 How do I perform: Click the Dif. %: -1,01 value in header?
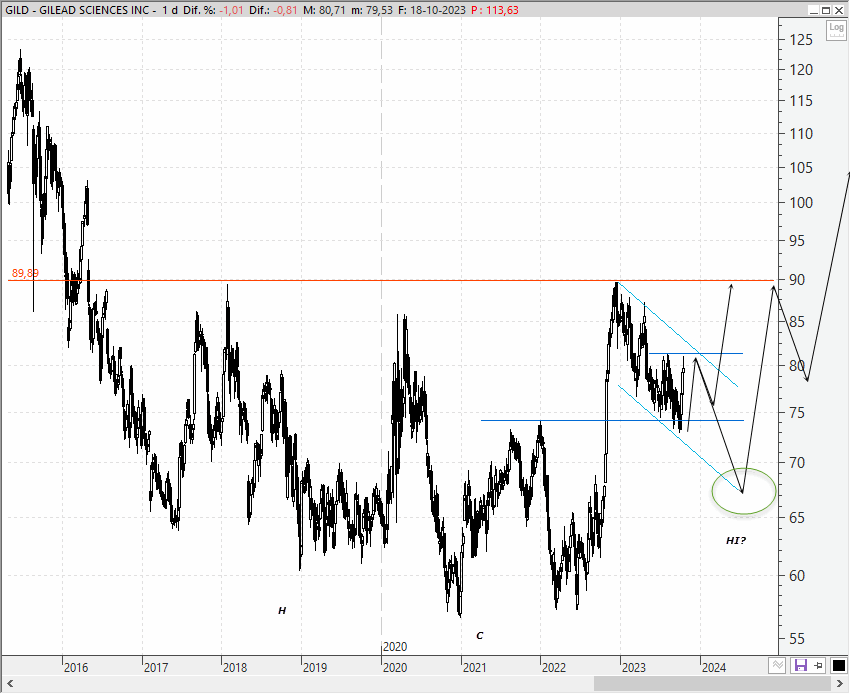tap(213, 10)
